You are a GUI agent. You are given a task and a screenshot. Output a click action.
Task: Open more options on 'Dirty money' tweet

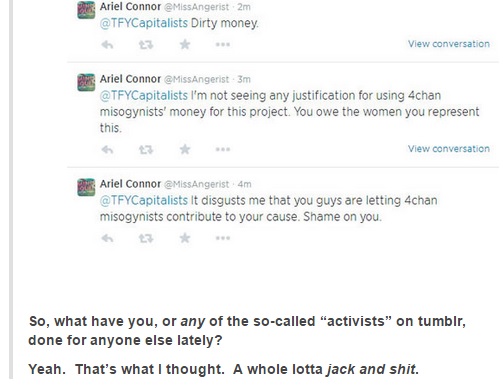point(223,44)
